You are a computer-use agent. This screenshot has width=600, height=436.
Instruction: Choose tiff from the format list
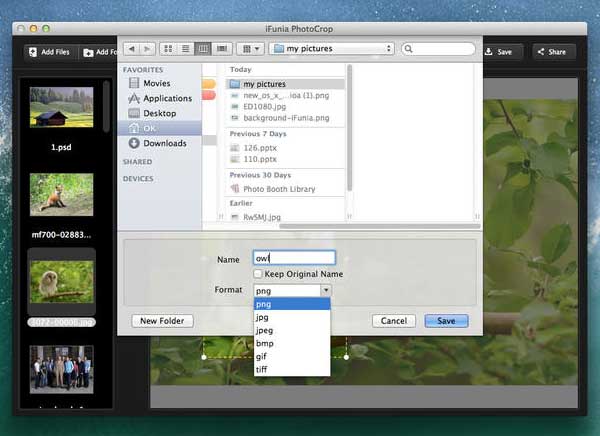[292, 369]
